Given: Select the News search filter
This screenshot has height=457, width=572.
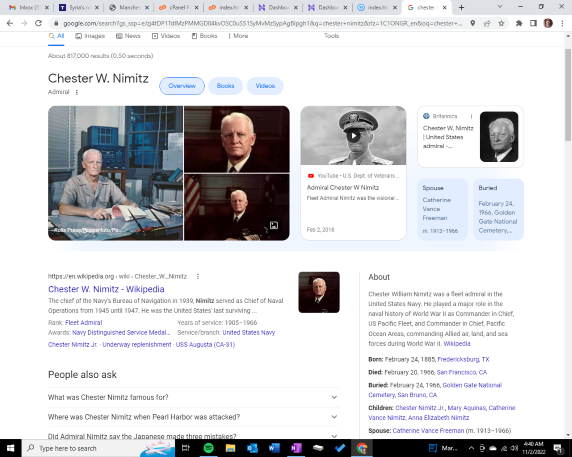Looking at the screenshot, I should pyautogui.click(x=128, y=36).
